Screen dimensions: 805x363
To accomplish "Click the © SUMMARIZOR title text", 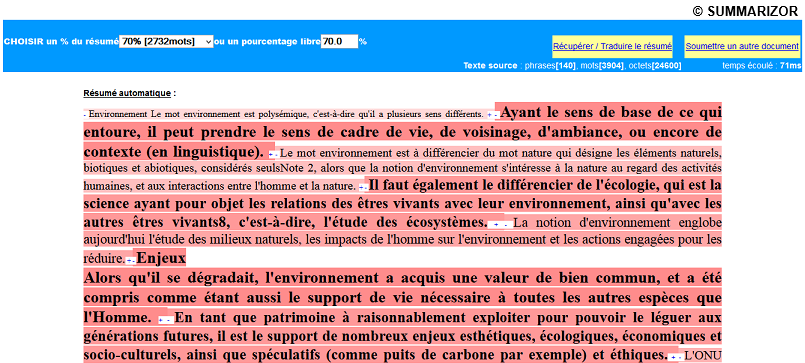I will point(745,12).
